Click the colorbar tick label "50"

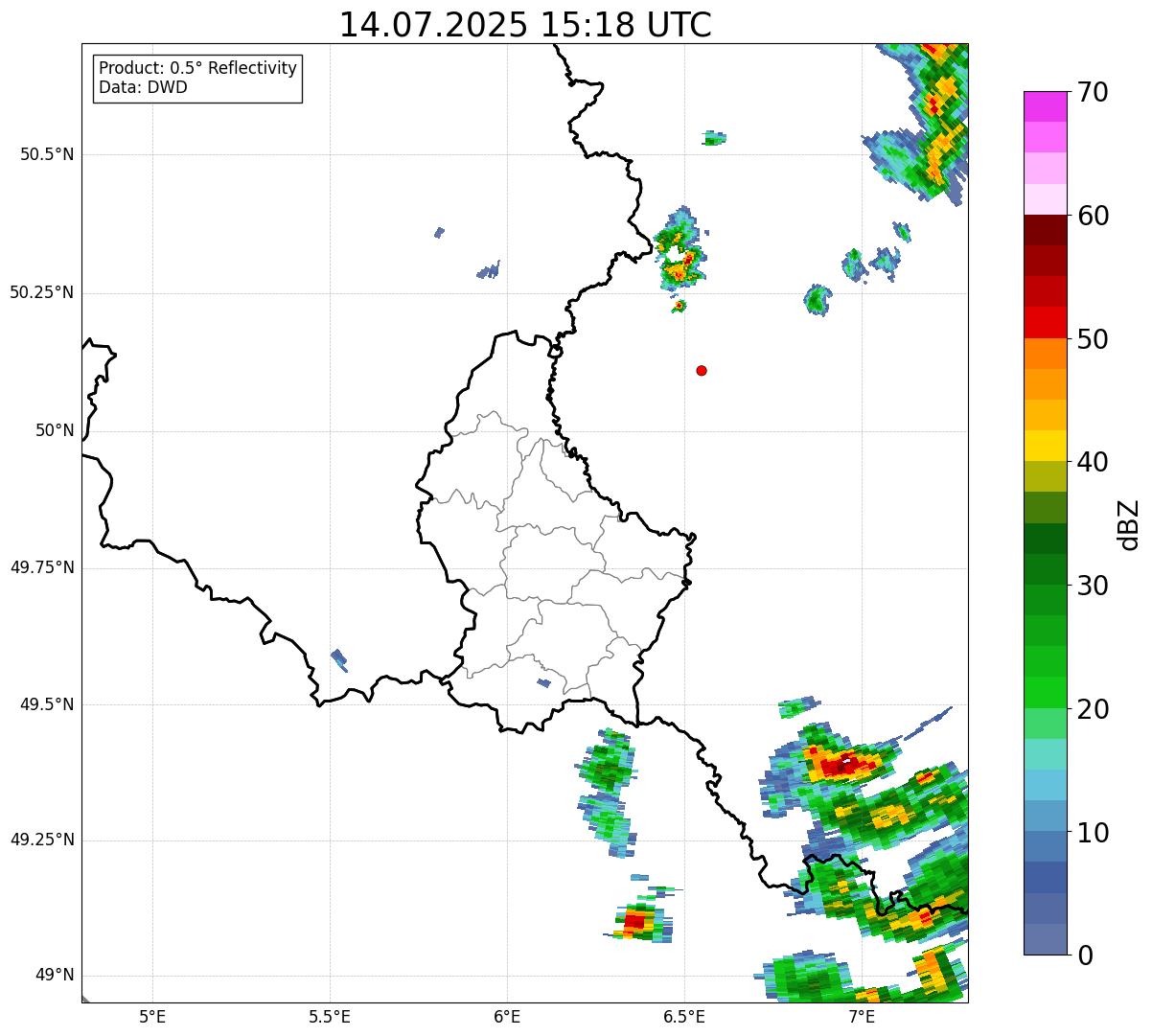[1093, 339]
